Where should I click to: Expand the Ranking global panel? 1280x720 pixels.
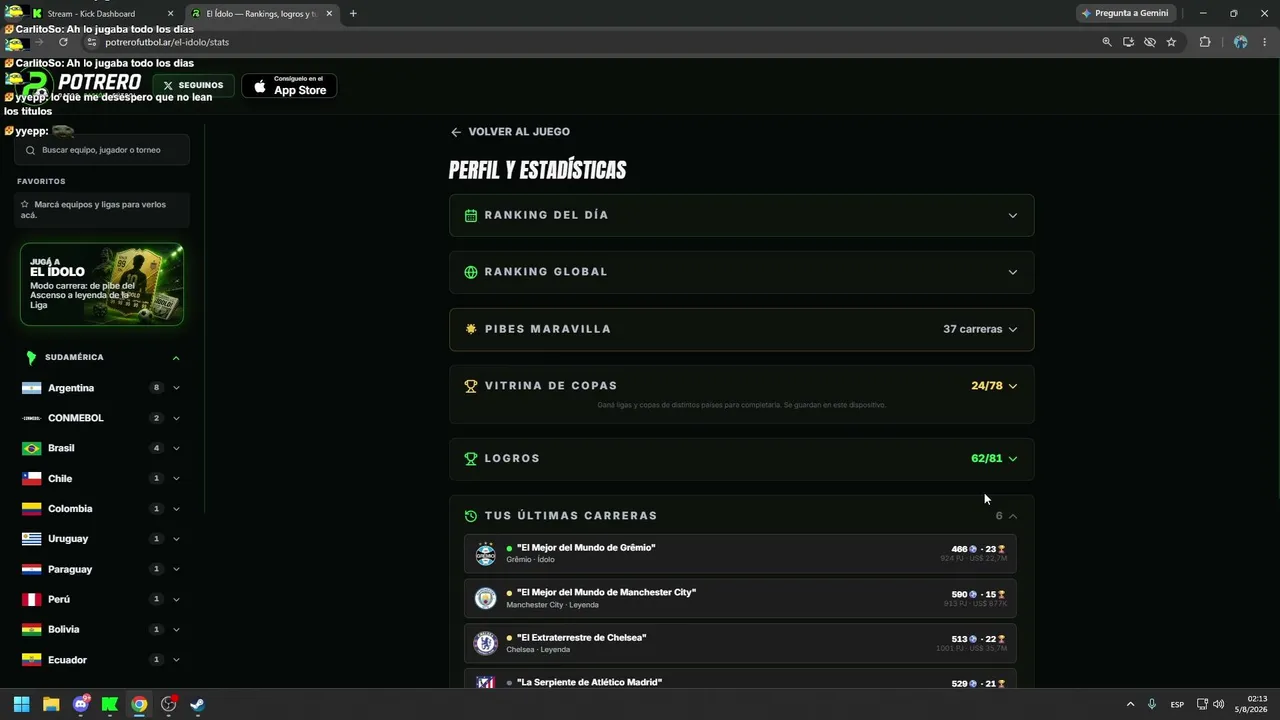[741, 272]
